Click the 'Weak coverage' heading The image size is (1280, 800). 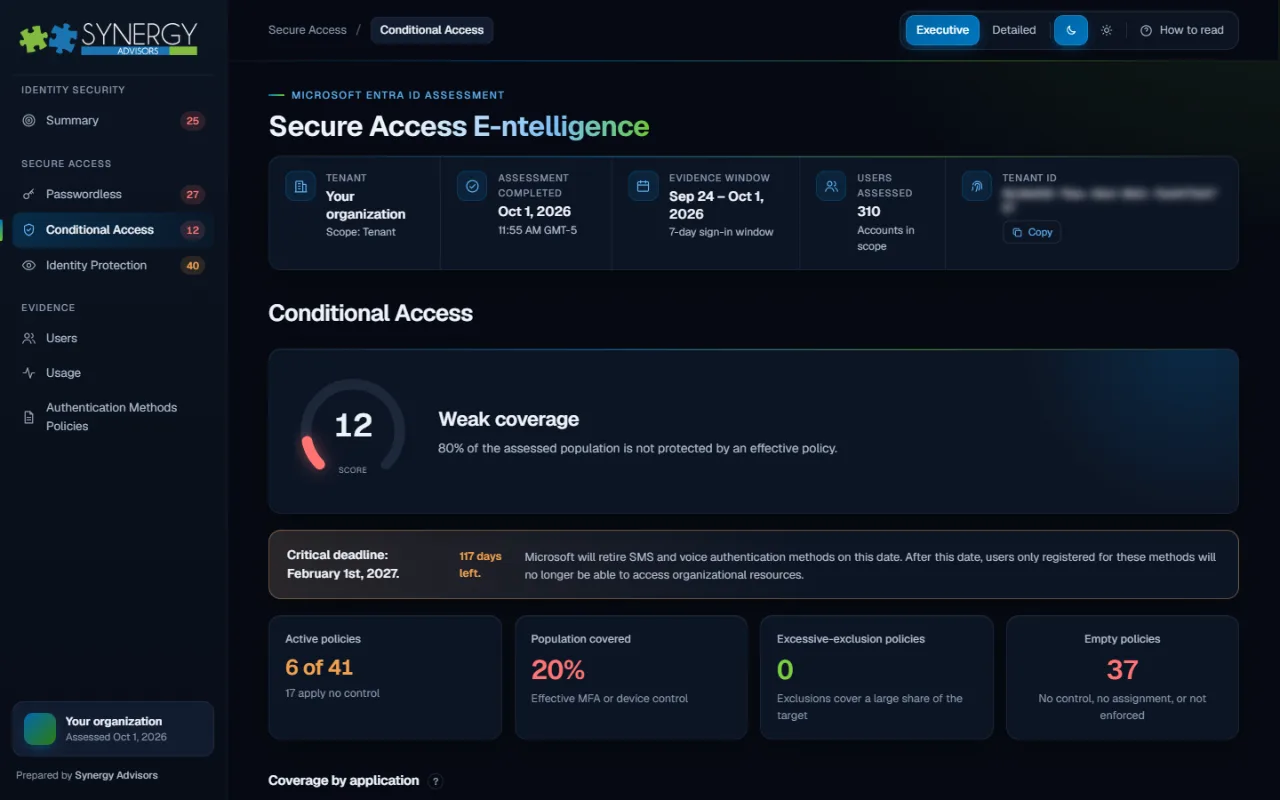click(x=509, y=420)
